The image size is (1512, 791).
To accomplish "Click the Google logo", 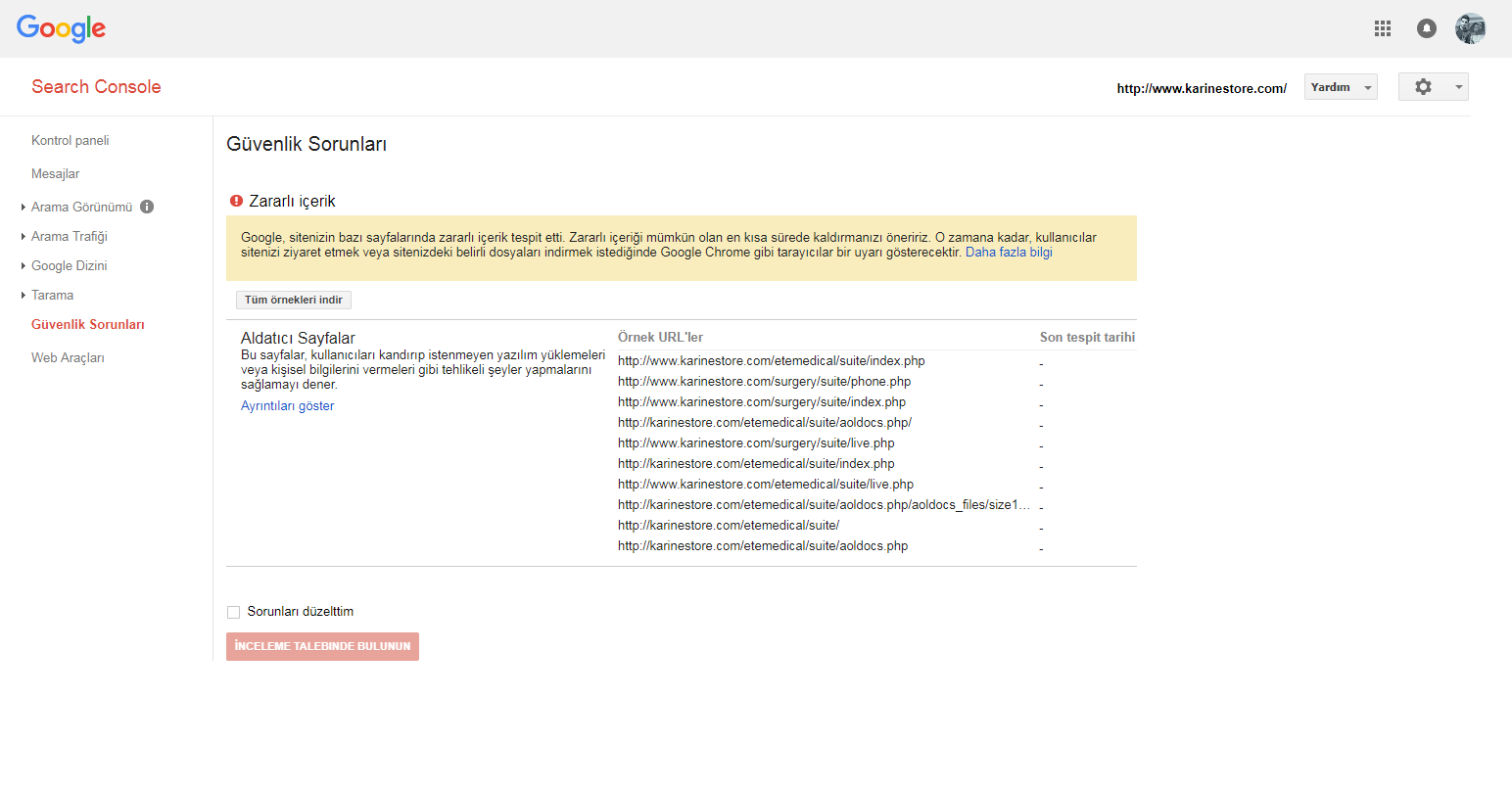I will click(61, 28).
